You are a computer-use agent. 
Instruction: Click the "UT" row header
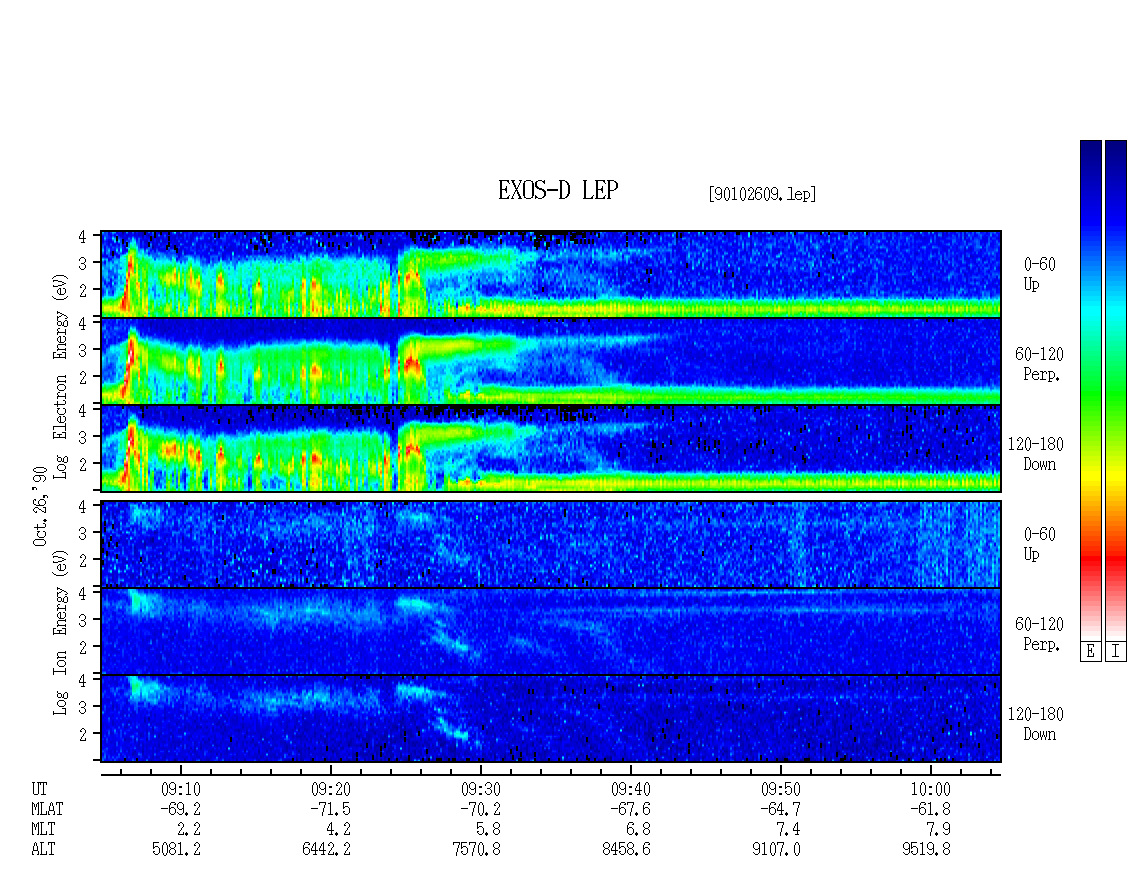pyautogui.click(x=39, y=789)
